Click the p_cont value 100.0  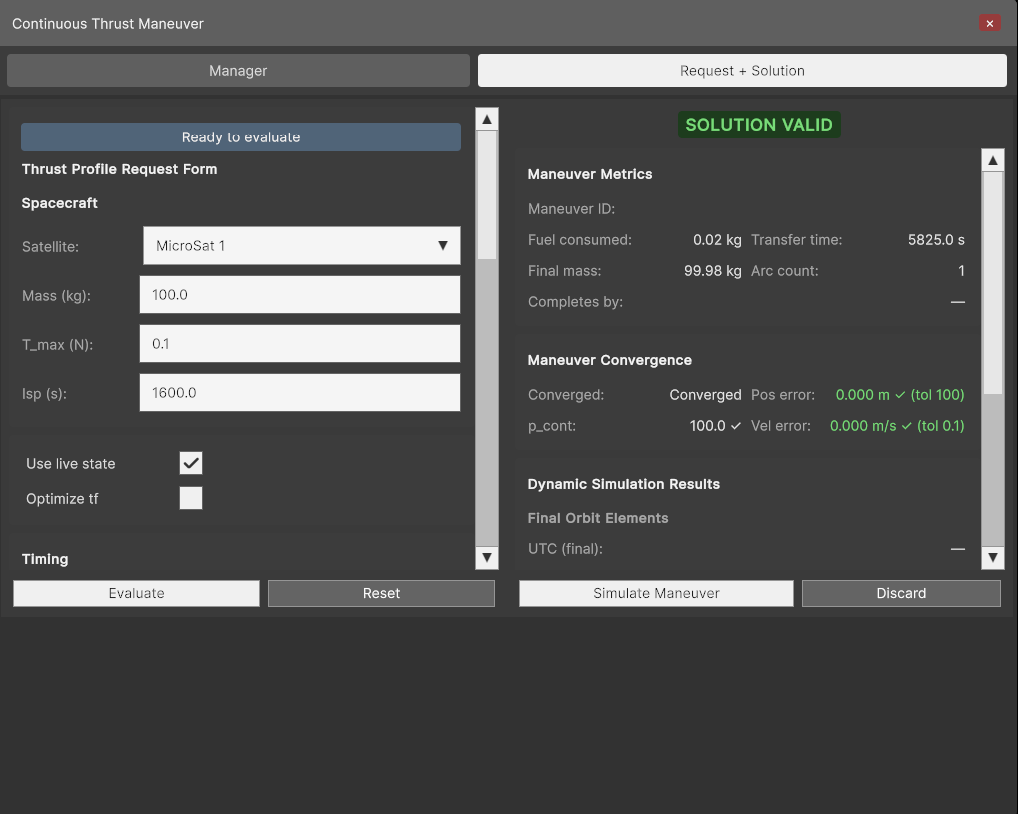click(x=707, y=426)
